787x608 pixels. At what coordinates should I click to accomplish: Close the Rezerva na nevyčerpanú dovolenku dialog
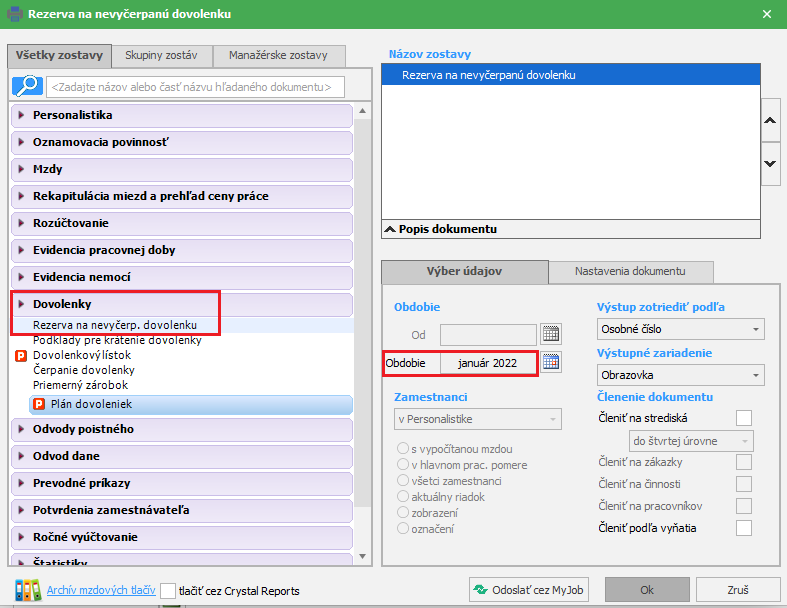point(767,14)
